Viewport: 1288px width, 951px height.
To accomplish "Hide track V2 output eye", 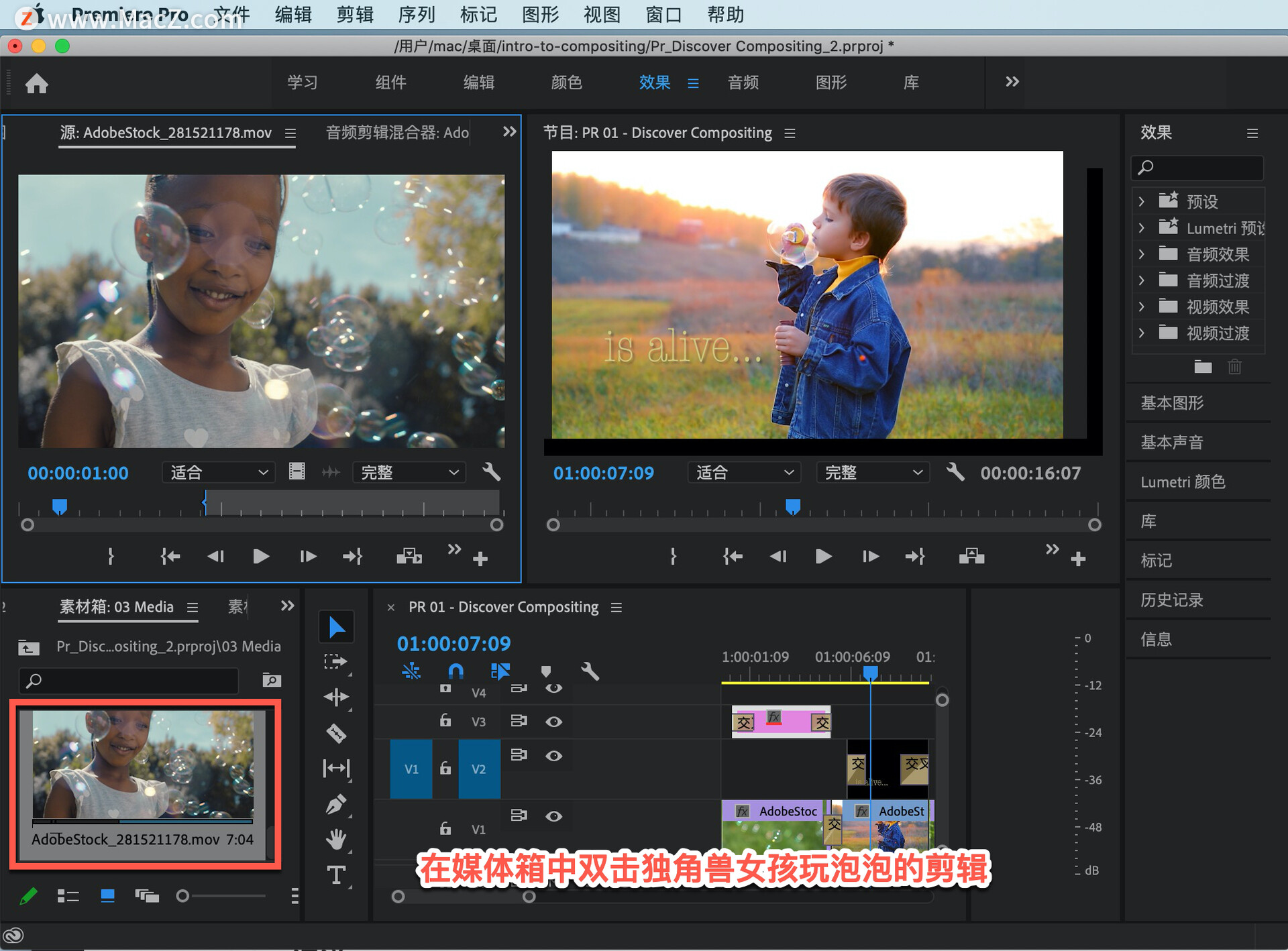I will tap(553, 756).
